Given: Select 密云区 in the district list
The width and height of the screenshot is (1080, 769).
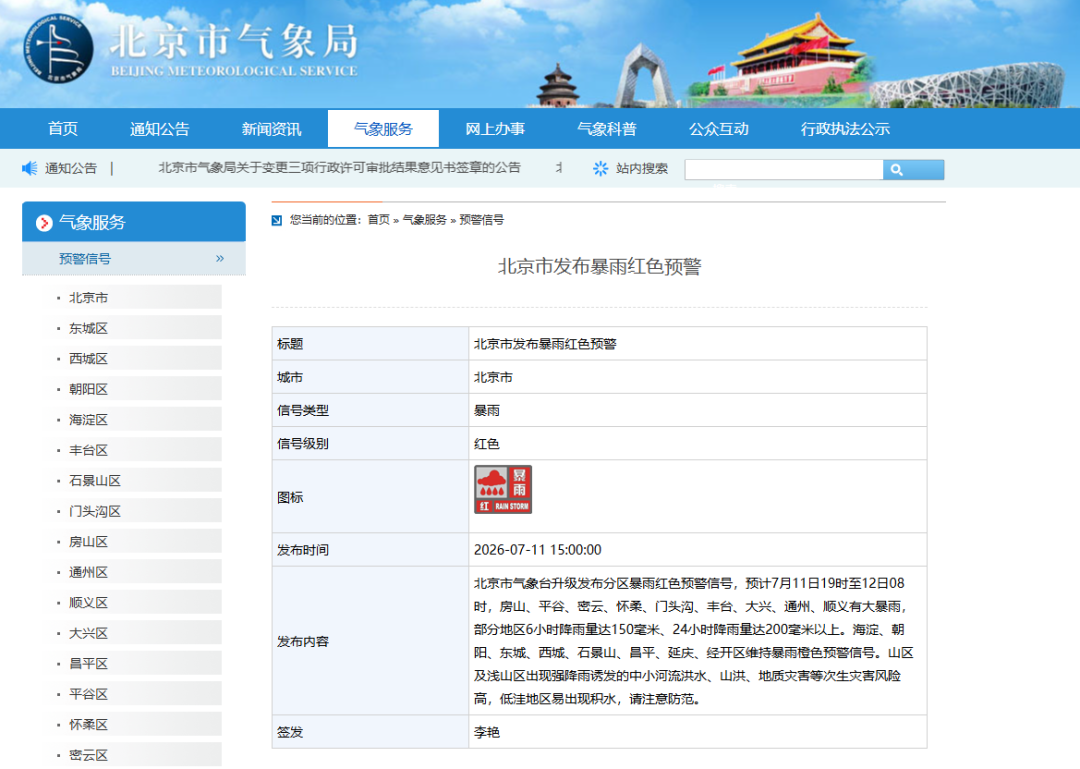Looking at the screenshot, I should click(x=88, y=755).
